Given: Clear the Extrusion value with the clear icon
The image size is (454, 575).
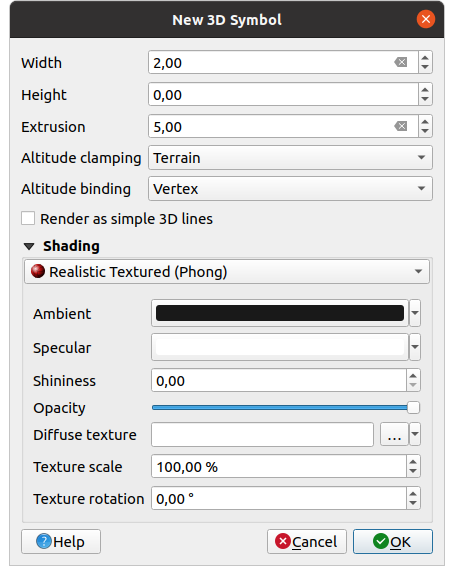Looking at the screenshot, I should point(400,127).
